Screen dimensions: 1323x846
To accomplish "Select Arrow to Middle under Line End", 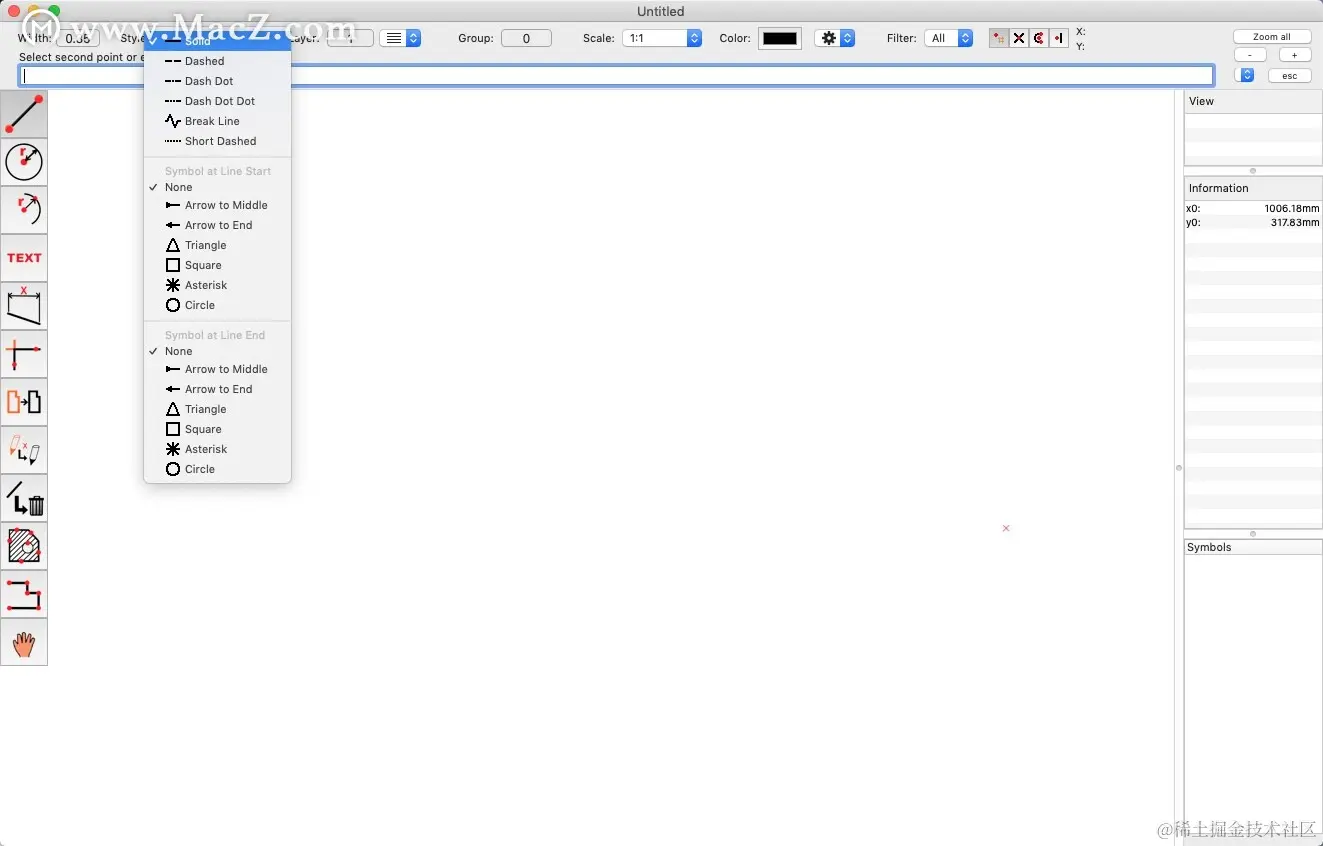I will [217, 369].
